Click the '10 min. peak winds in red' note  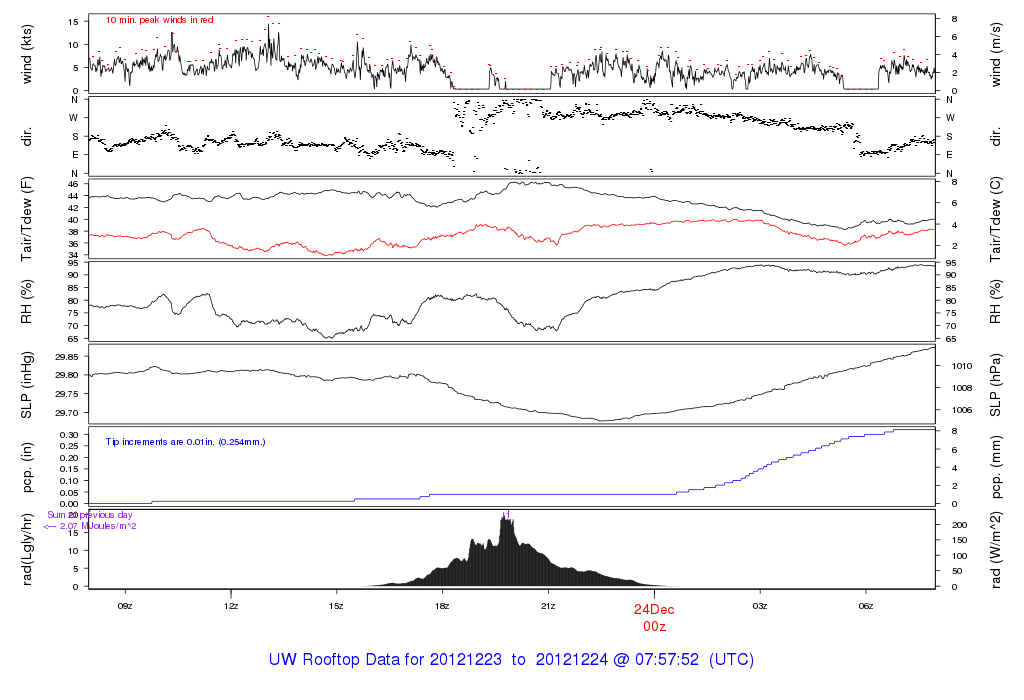coord(159,20)
